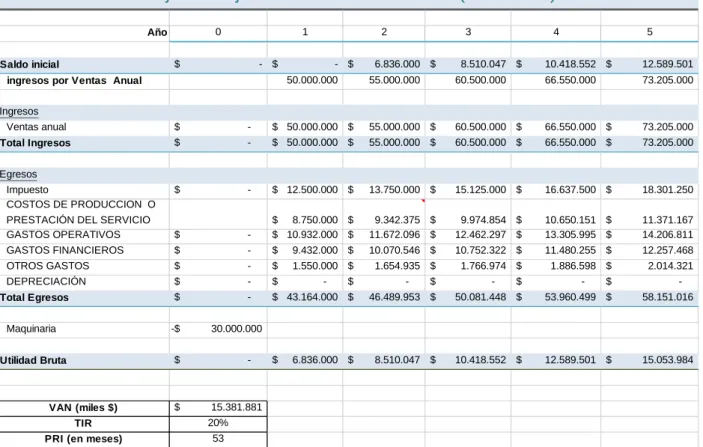
Task: Select Impuesto value 18.301.250
Action: point(667,190)
